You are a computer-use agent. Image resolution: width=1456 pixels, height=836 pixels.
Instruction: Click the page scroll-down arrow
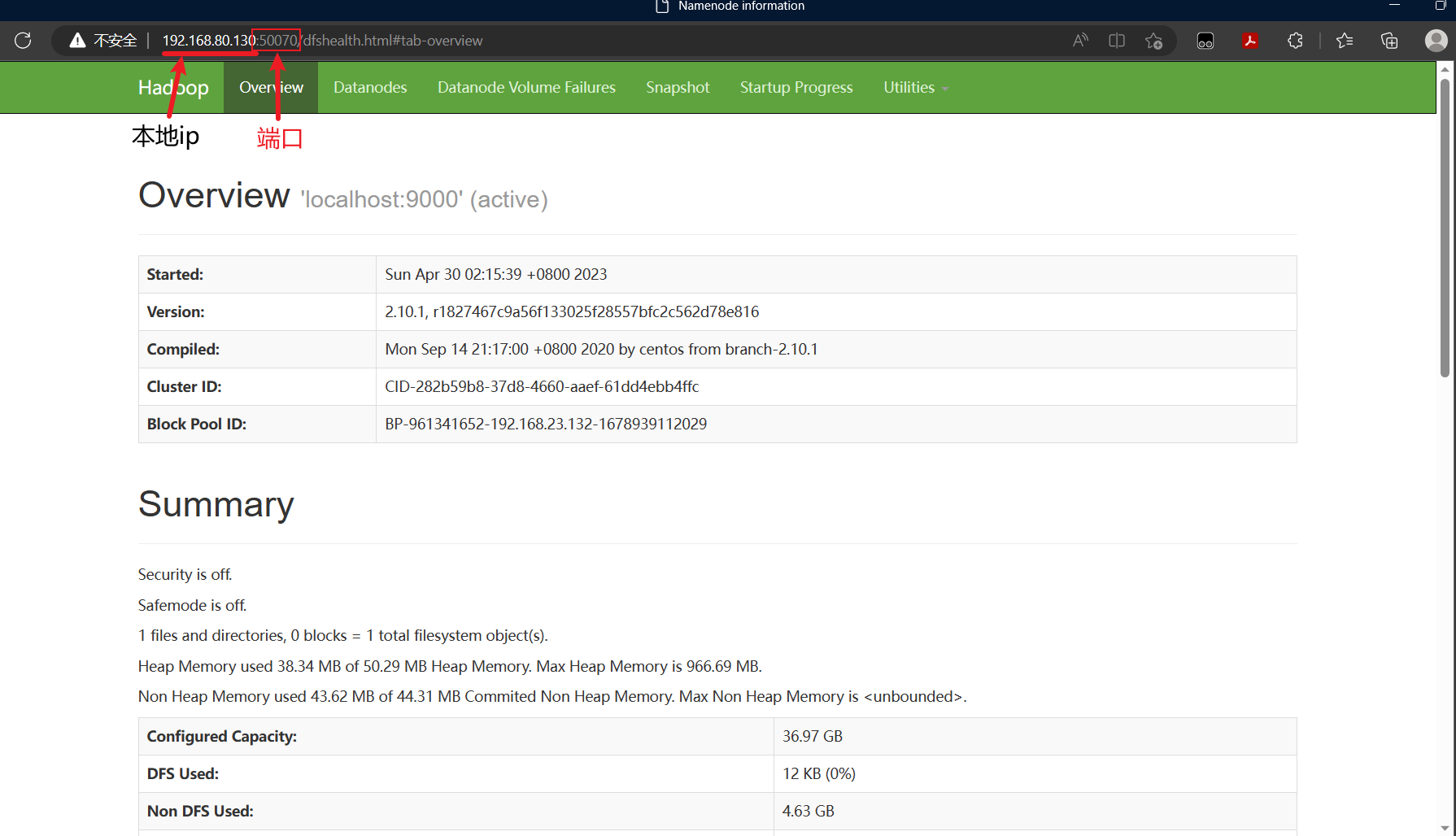tap(1445, 828)
